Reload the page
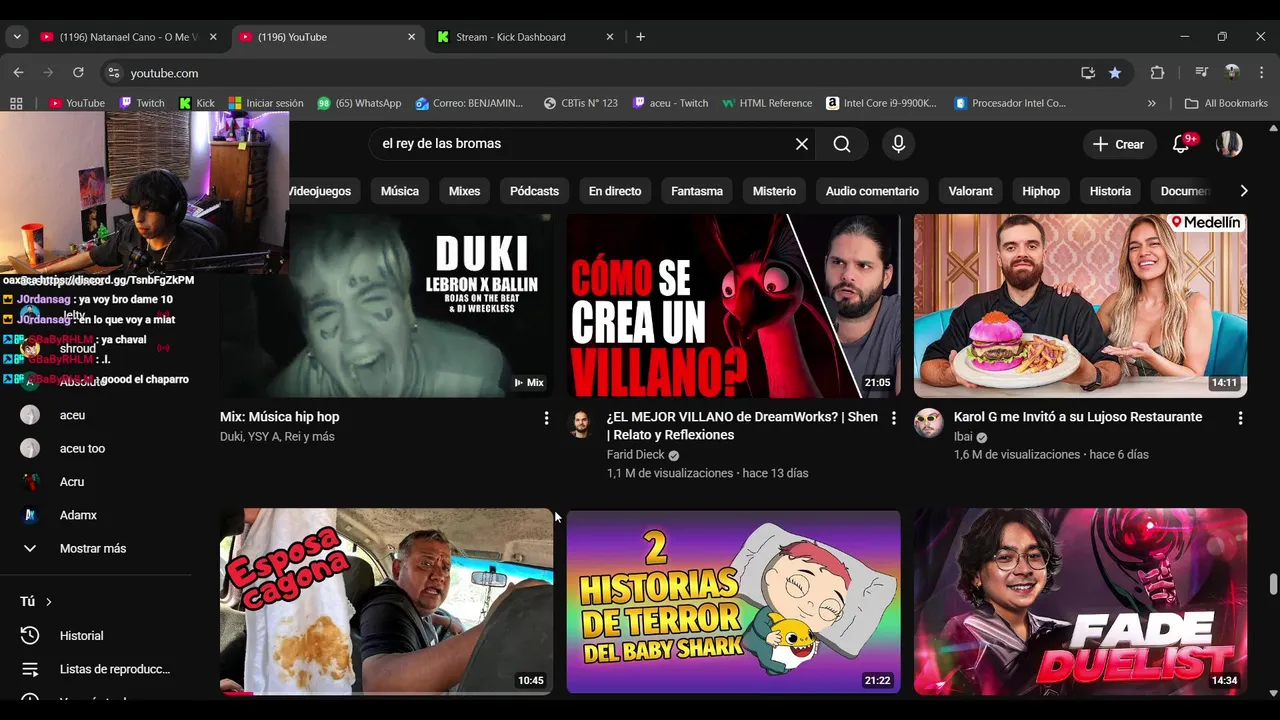Screen dimensions: 1280x720 (78, 73)
